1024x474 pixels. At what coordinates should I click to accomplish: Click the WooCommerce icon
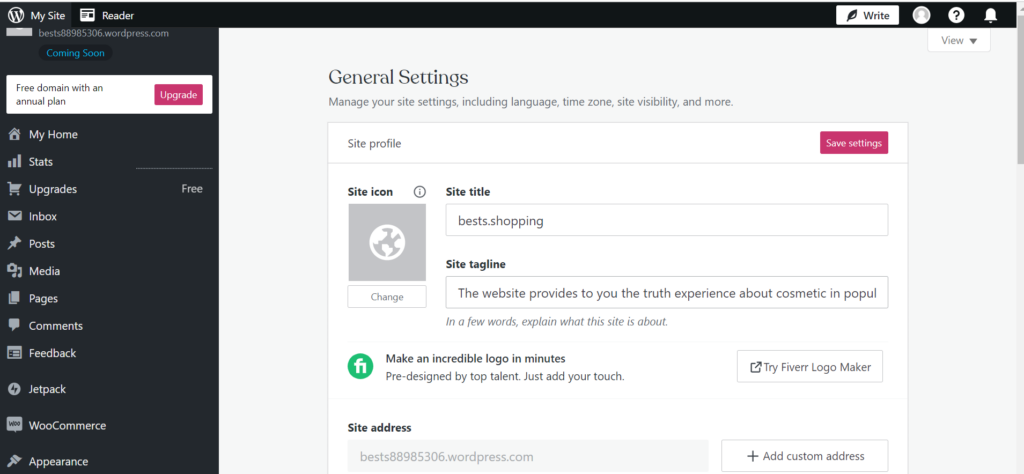tap(14, 425)
